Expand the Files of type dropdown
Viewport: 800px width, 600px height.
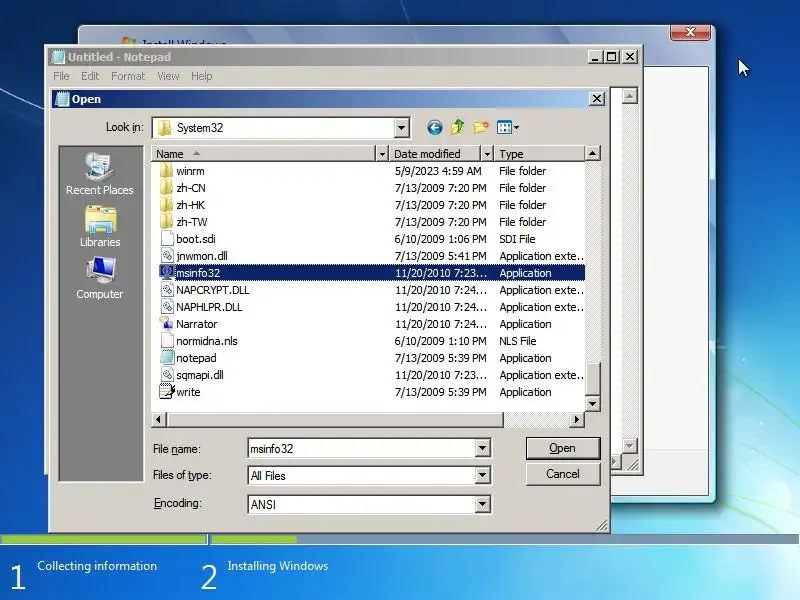(482, 476)
